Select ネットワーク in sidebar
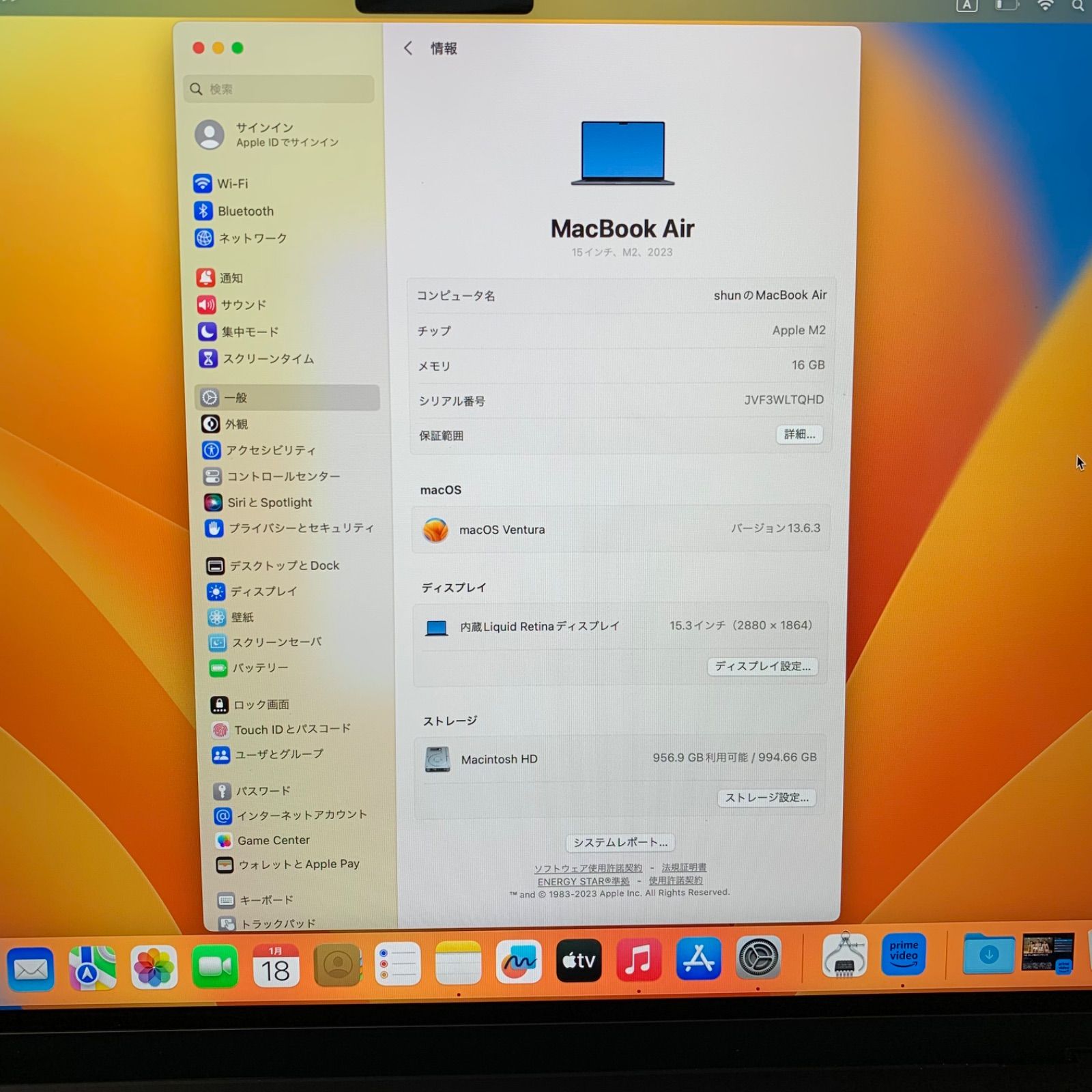This screenshot has width=1092, height=1092. click(x=240, y=238)
